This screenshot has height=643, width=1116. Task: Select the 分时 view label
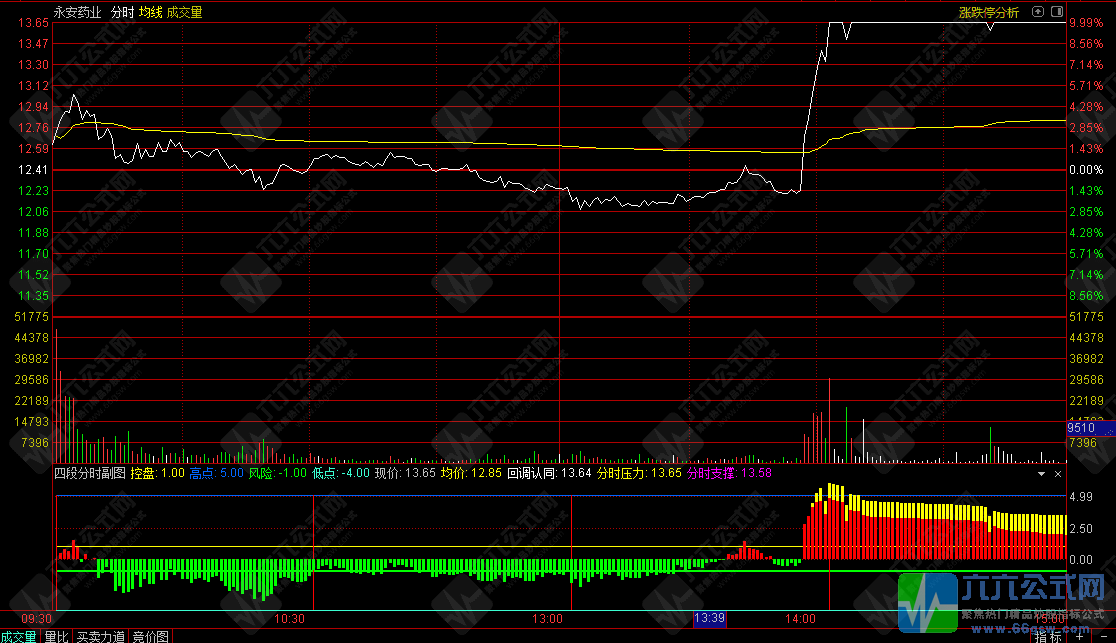pos(121,13)
